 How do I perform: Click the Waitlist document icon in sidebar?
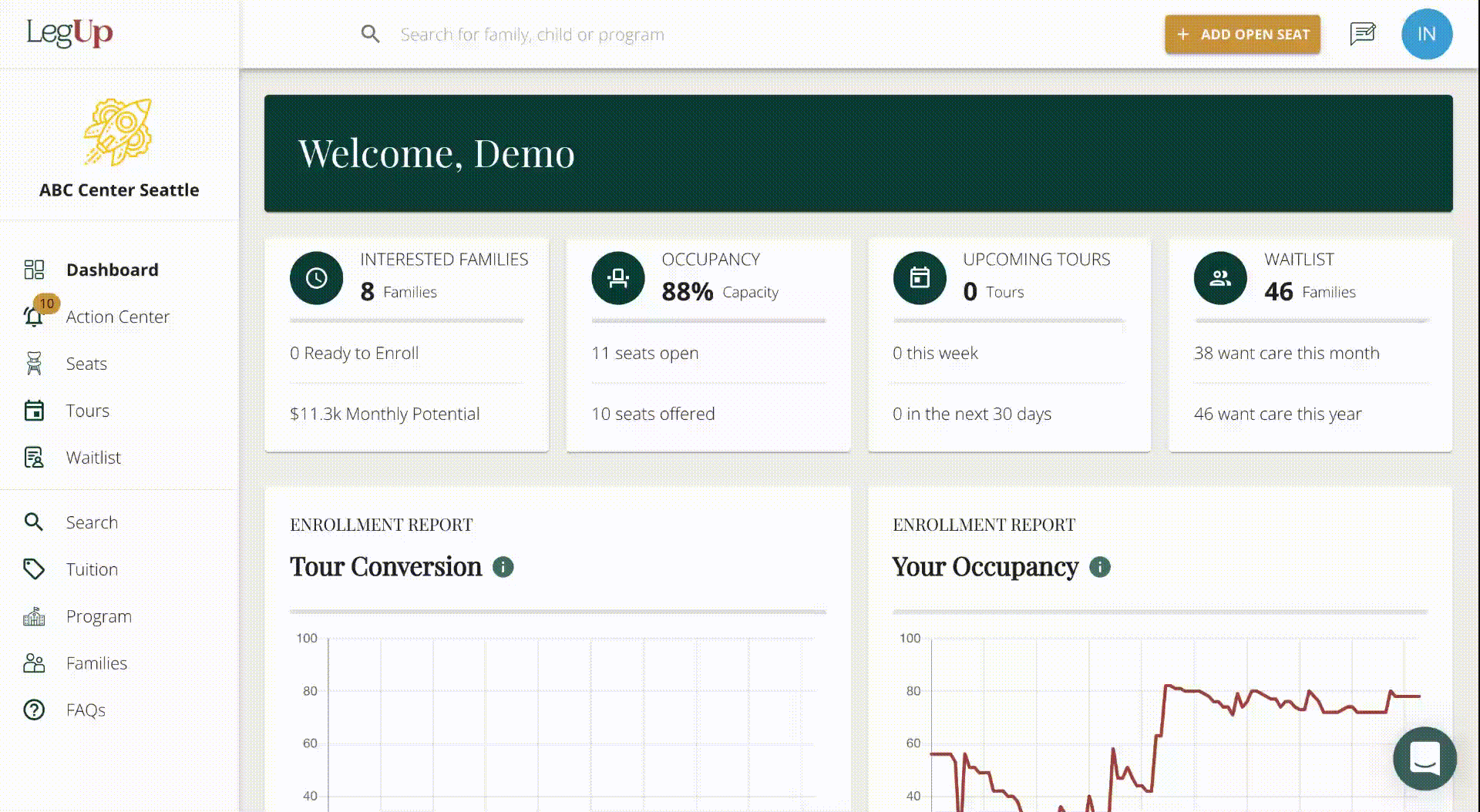34,458
